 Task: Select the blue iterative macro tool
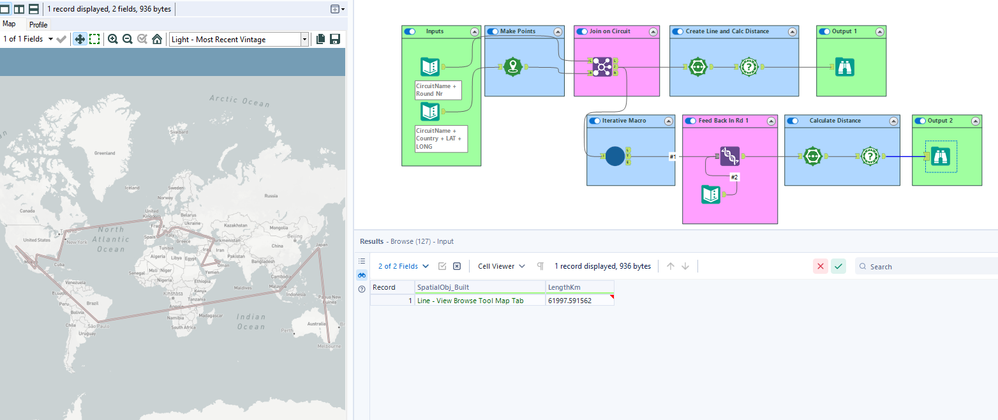coord(615,156)
